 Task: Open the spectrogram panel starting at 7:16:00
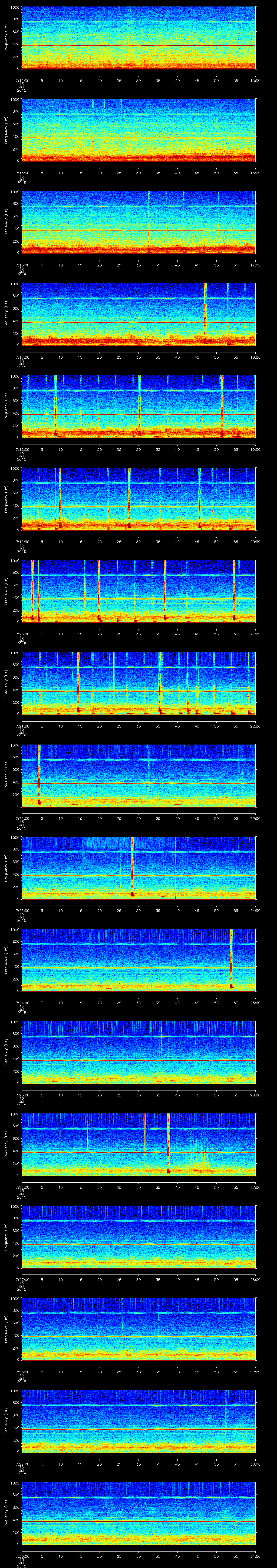138,222
